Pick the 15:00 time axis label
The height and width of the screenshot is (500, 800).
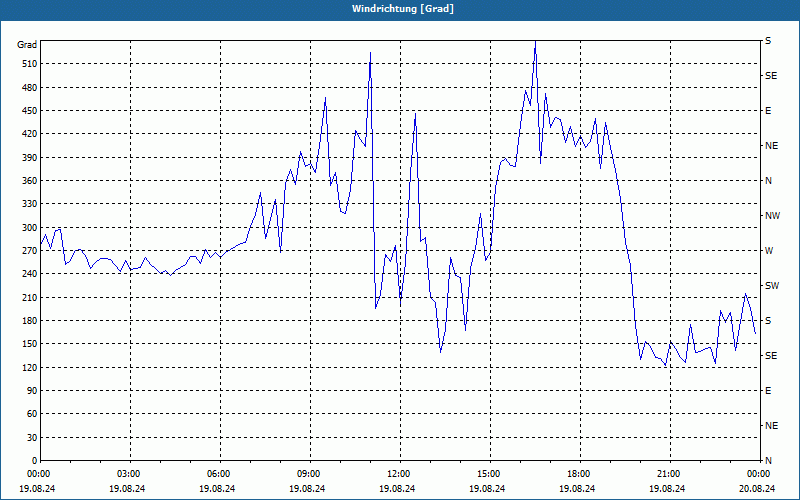tap(487, 474)
